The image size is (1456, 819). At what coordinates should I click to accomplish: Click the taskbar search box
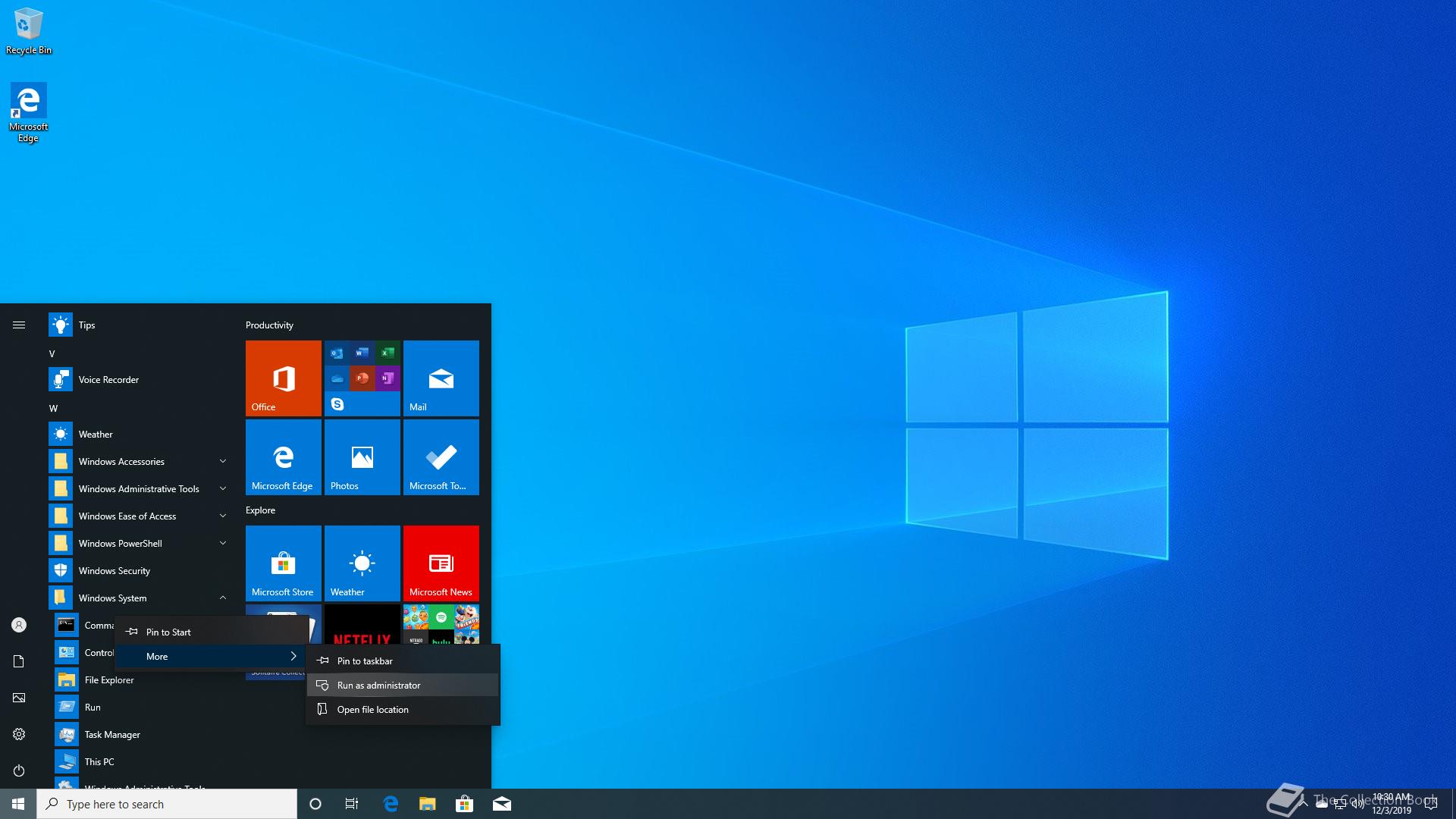click(x=167, y=804)
